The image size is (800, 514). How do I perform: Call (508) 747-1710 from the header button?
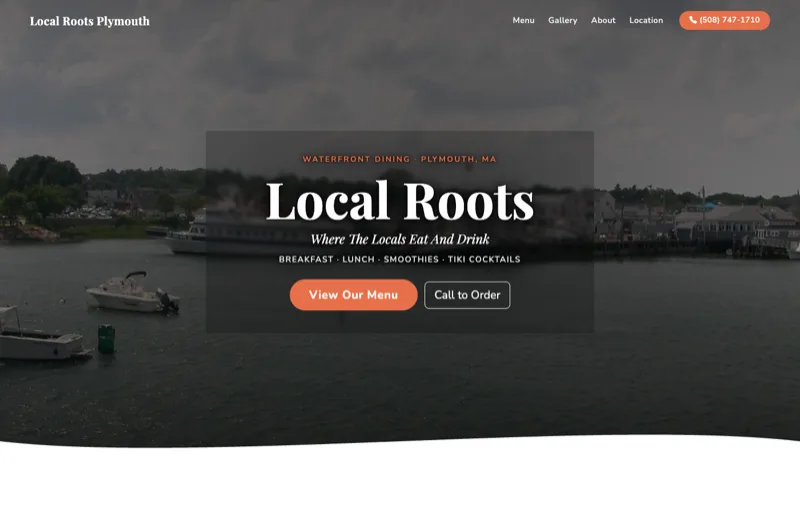tap(724, 20)
